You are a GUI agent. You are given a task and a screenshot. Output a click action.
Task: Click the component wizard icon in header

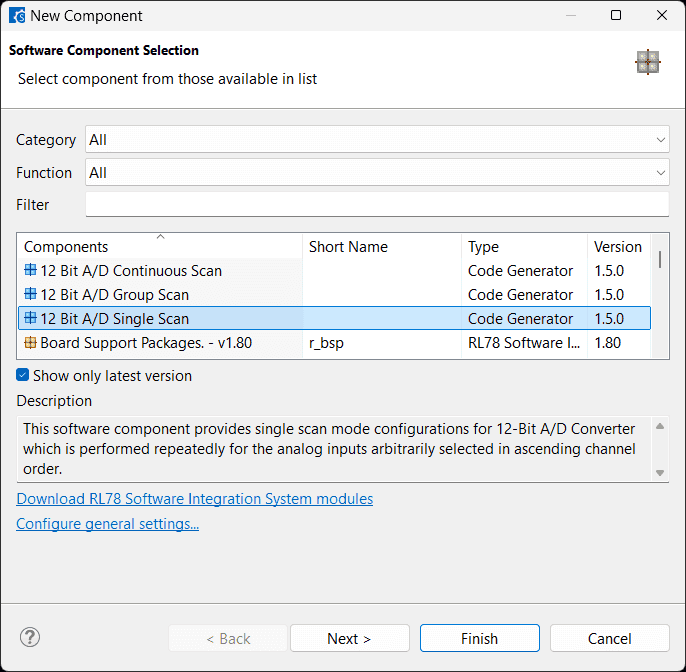[648, 62]
